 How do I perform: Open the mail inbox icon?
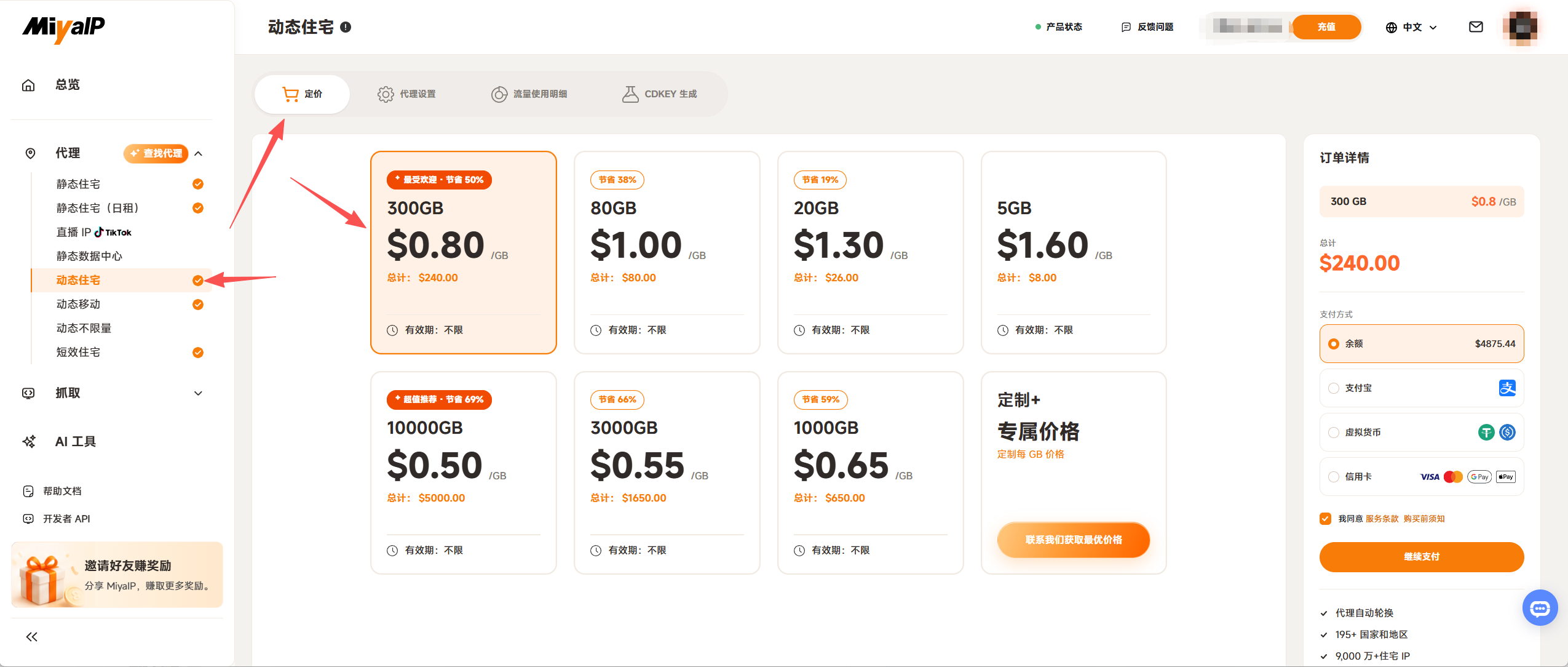coord(1476,27)
